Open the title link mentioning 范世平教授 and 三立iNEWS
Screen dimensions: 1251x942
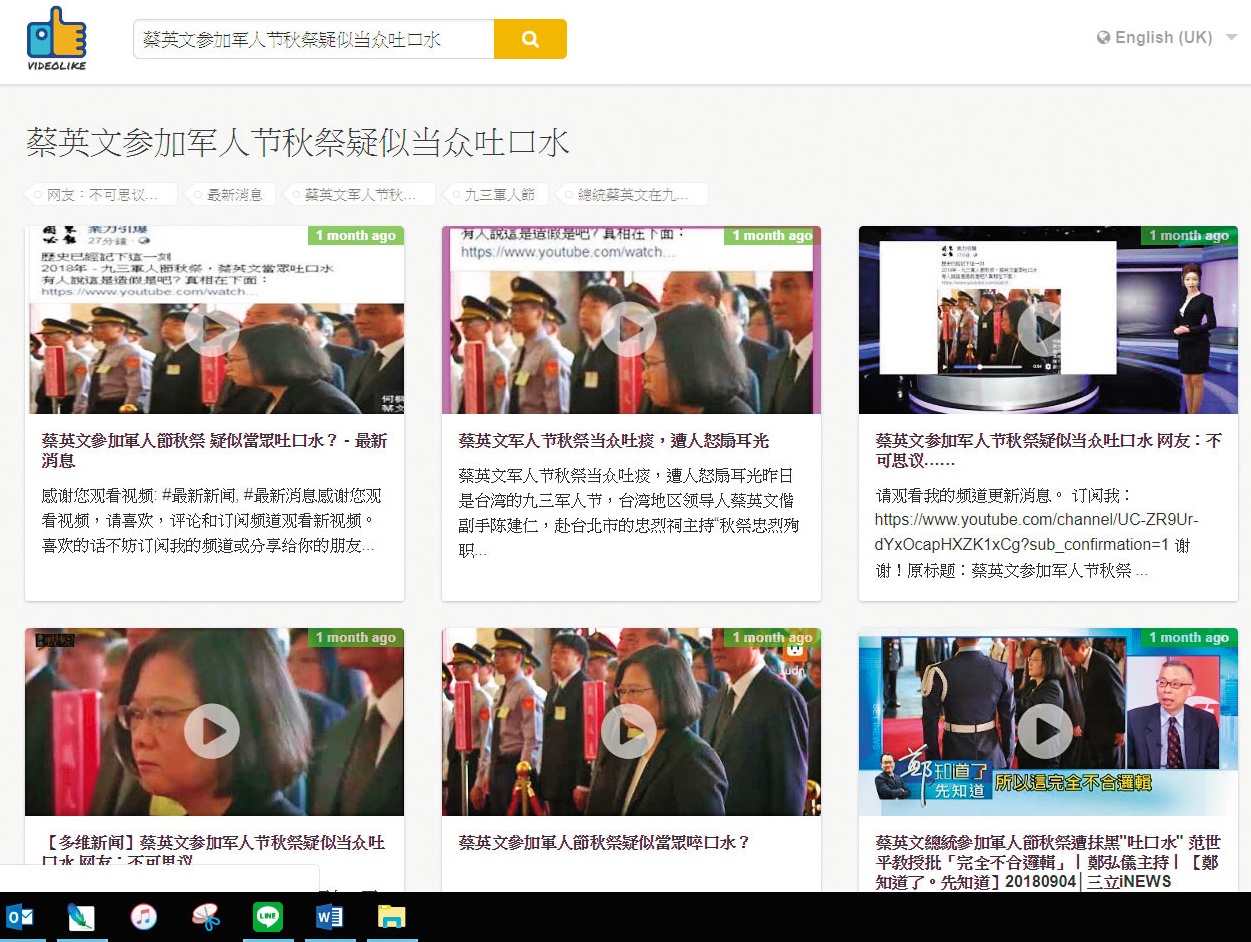click(x=1046, y=862)
